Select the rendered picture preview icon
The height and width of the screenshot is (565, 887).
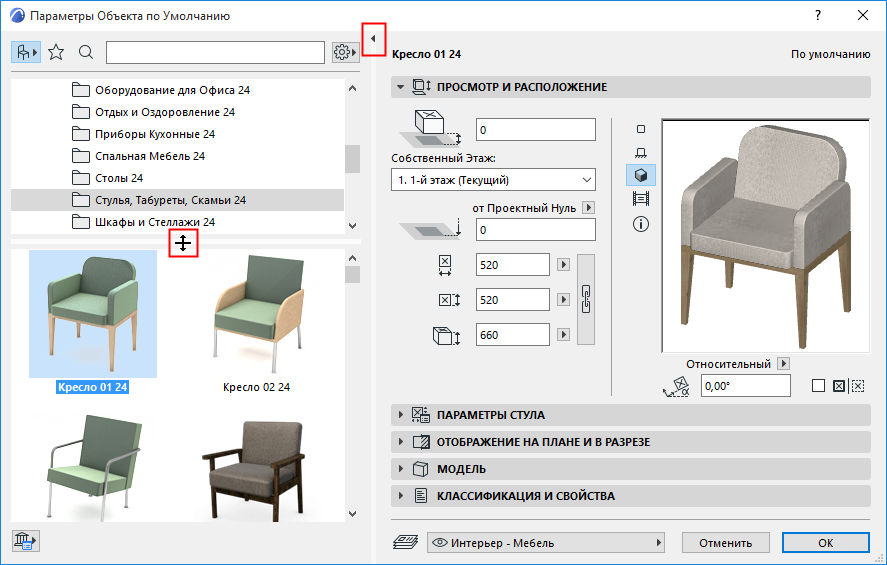pos(640,199)
